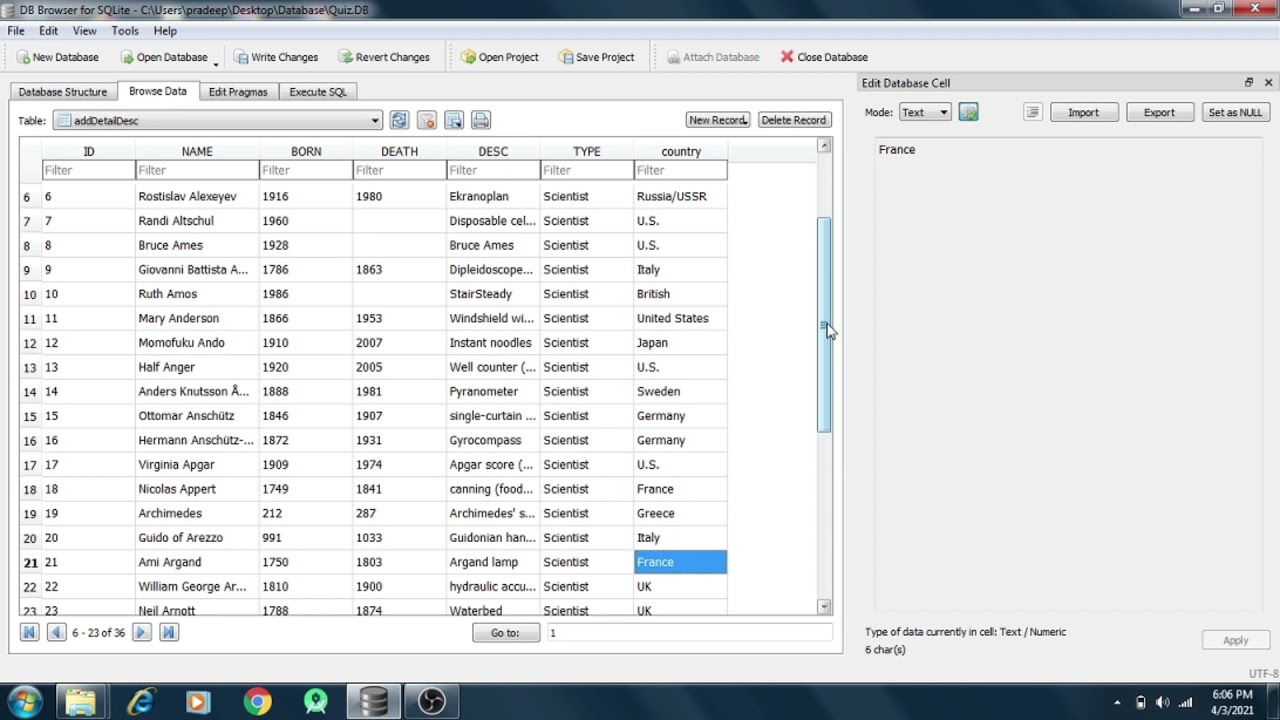Click the BORN column filter field

click(x=306, y=170)
